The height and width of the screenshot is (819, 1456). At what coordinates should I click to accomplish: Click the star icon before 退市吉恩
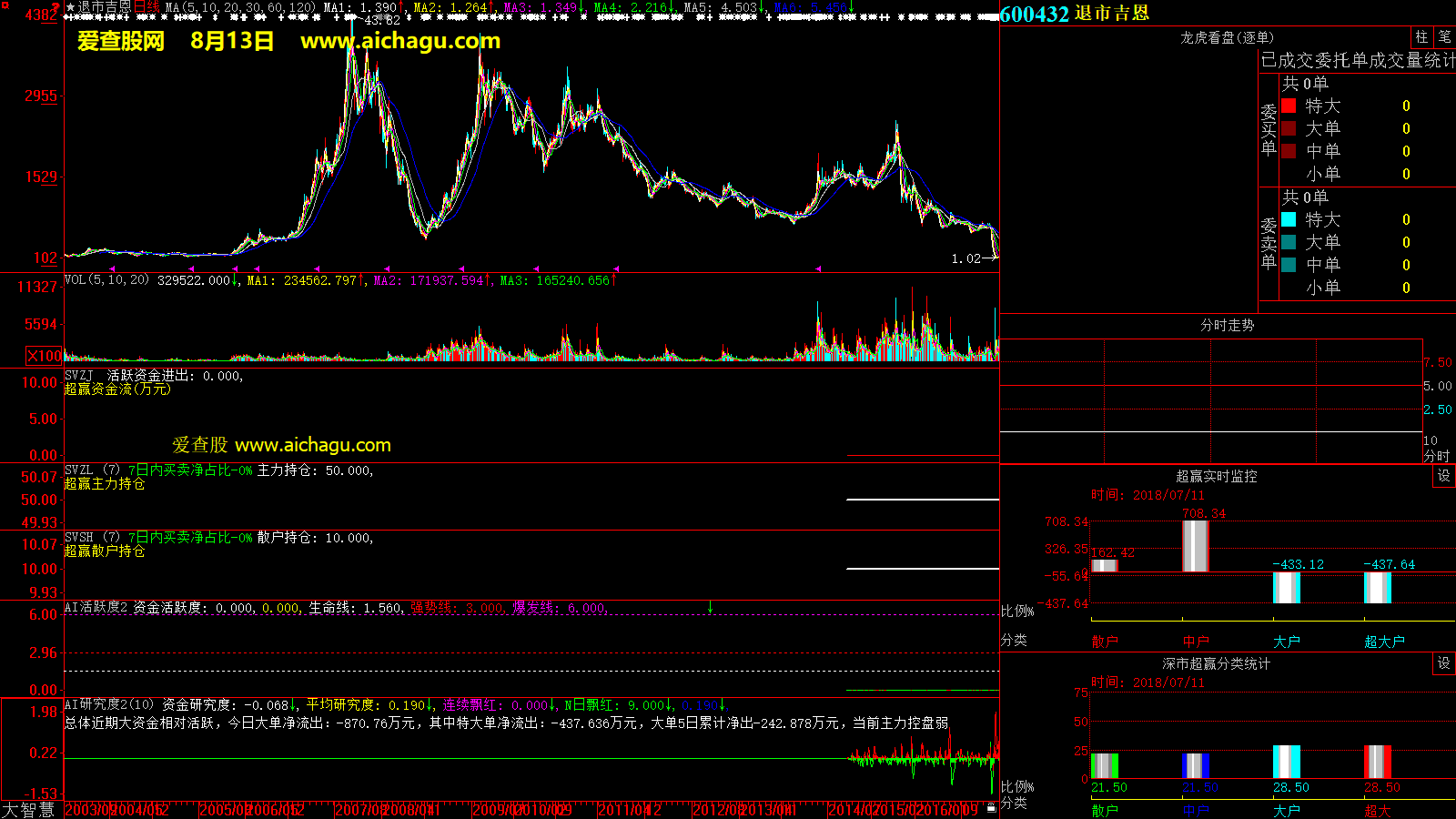[70, 7]
